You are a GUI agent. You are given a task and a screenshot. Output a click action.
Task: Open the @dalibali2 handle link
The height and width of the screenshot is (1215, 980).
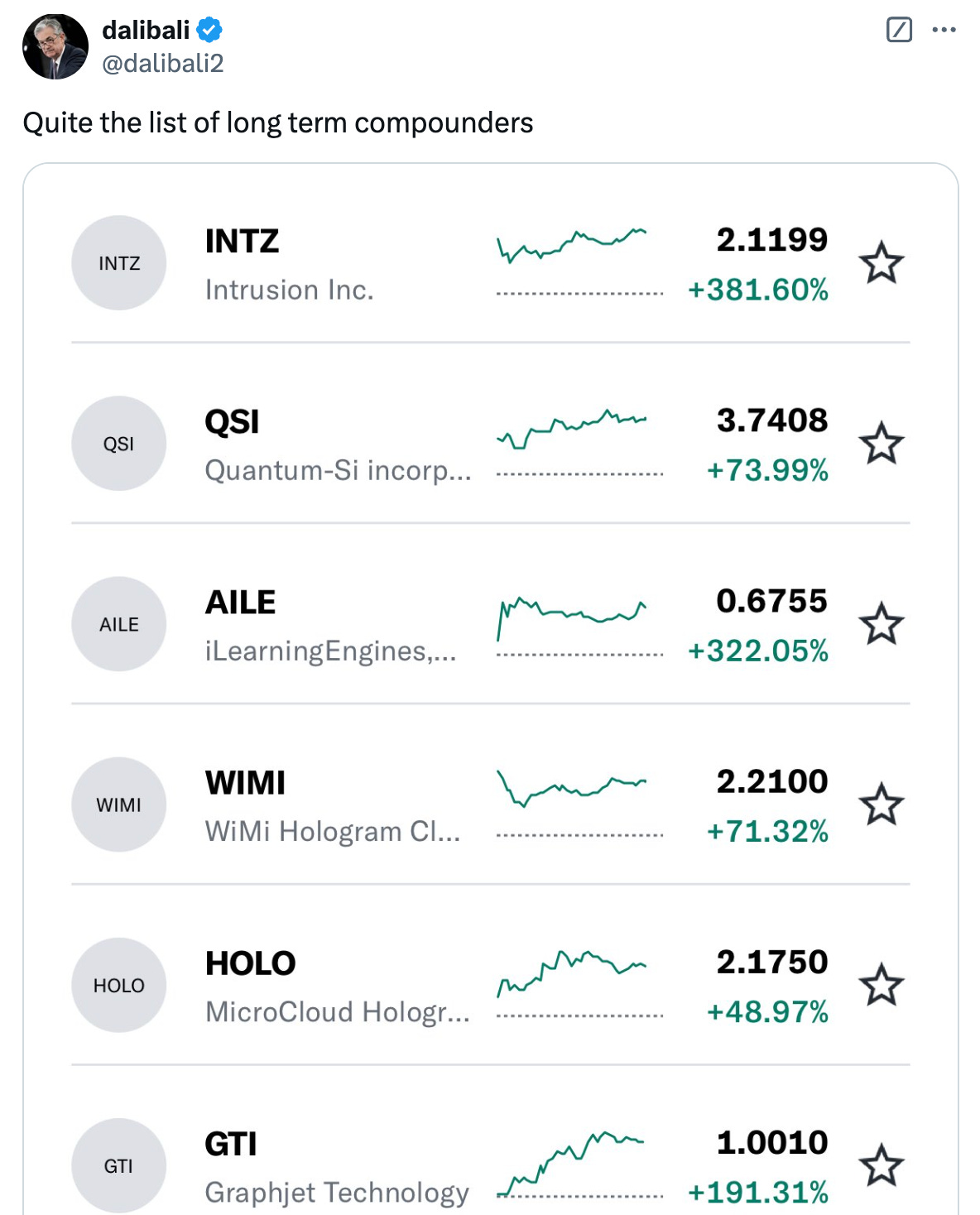163,63
